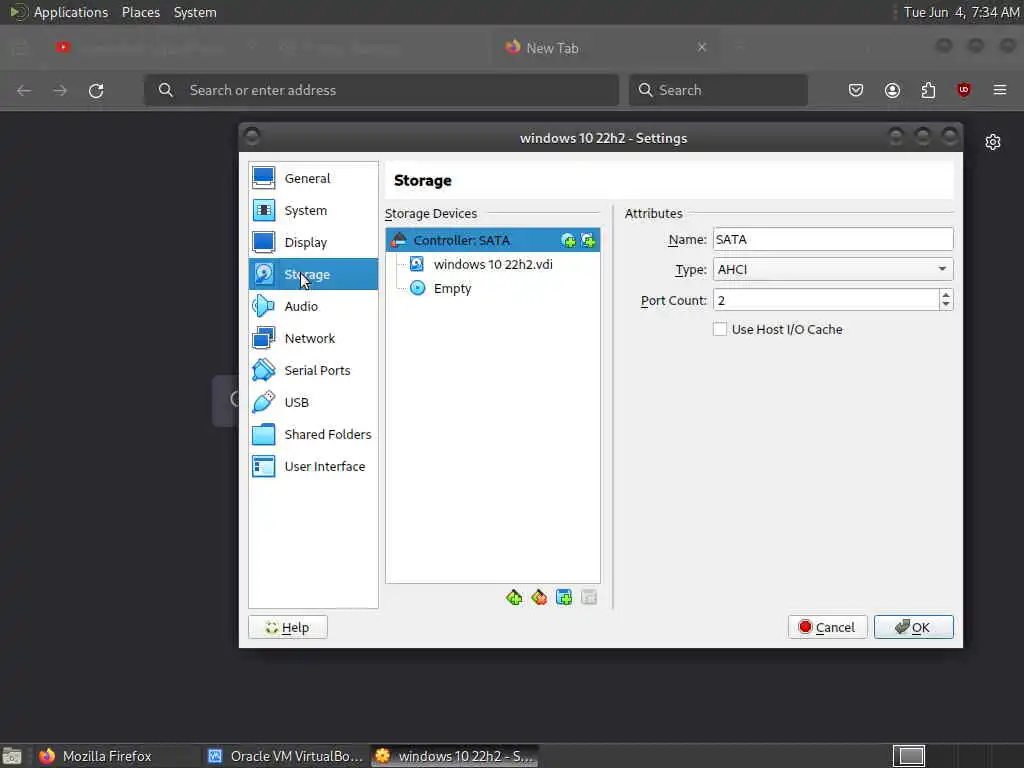Image resolution: width=1024 pixels, height=768 pixels.
Task: Select the Controller: SATA tree row
Action: tap(493, 240)
